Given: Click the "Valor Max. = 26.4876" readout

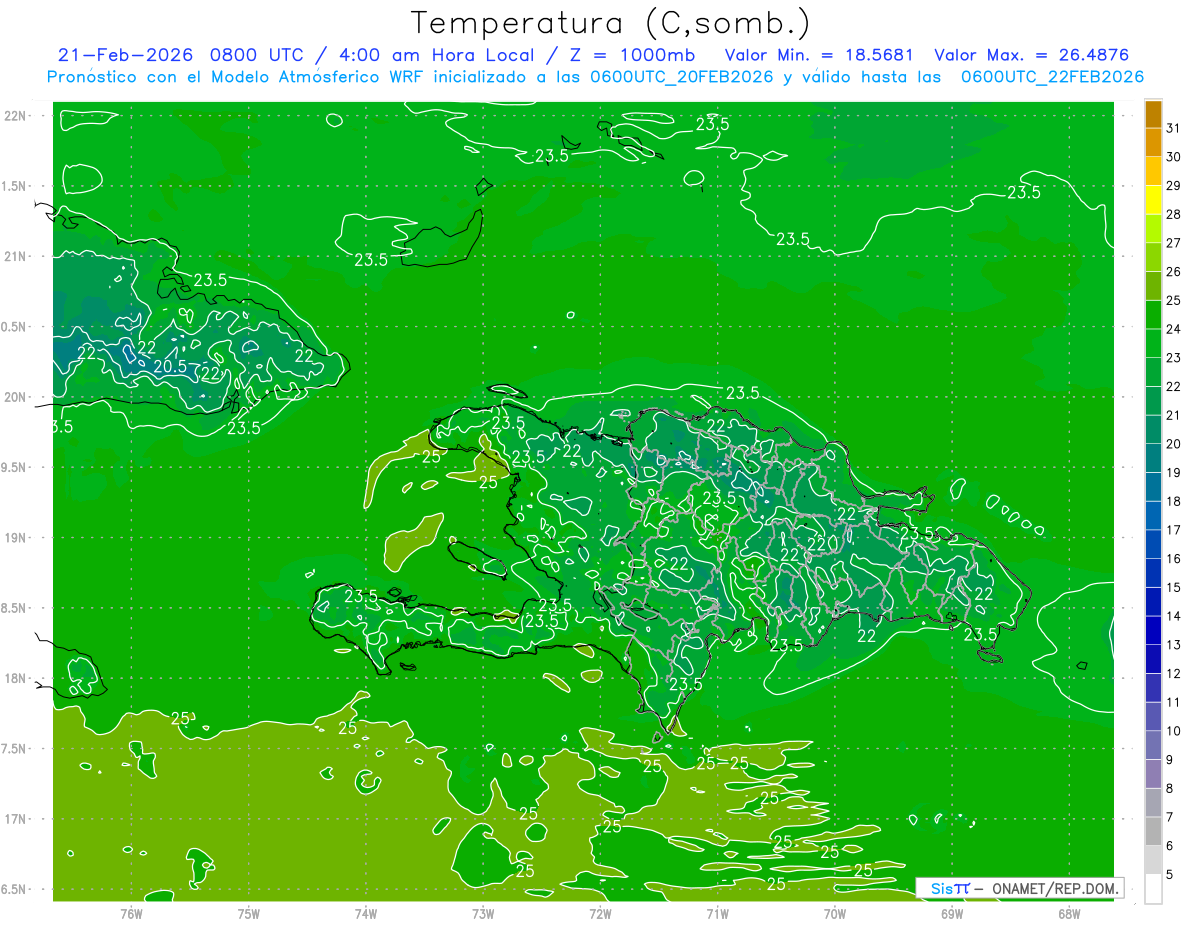Looking at the screenshot, I should pyautogui.click(x=1031, y=55).
